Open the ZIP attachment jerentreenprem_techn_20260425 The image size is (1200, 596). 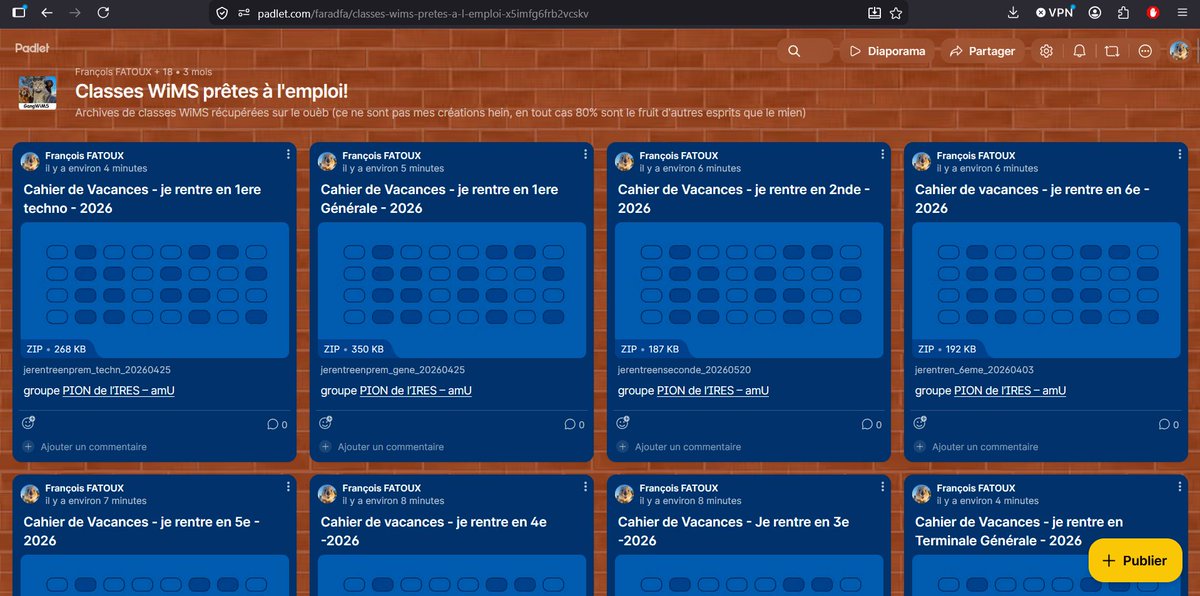(x=155, y=290)
